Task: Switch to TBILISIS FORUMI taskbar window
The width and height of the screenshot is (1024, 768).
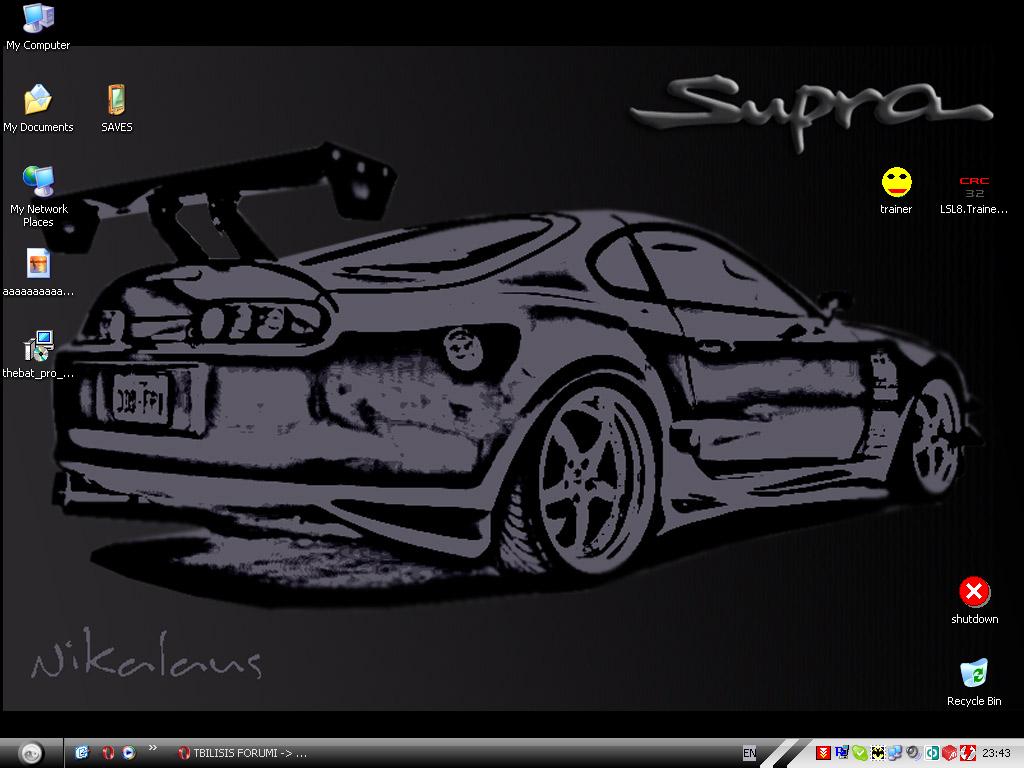Action: pyautogui.click(x=242, y=753)
